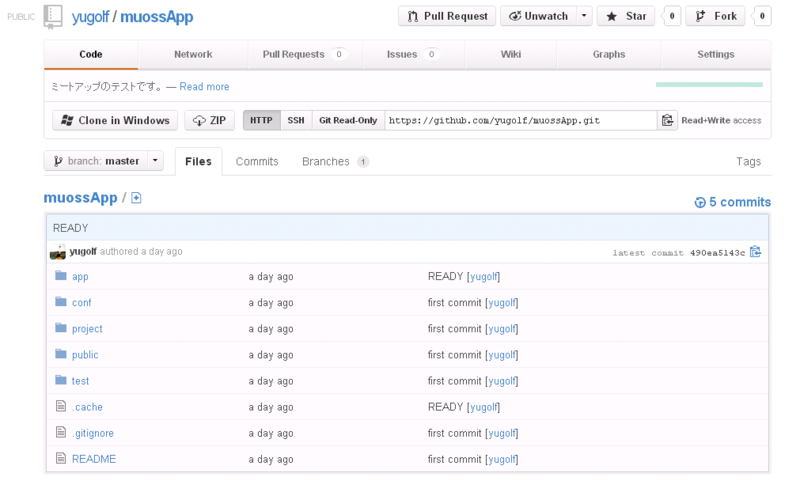The image size is (800, 496).
Task: Click the Unwatch button
Action: [539, 16]
